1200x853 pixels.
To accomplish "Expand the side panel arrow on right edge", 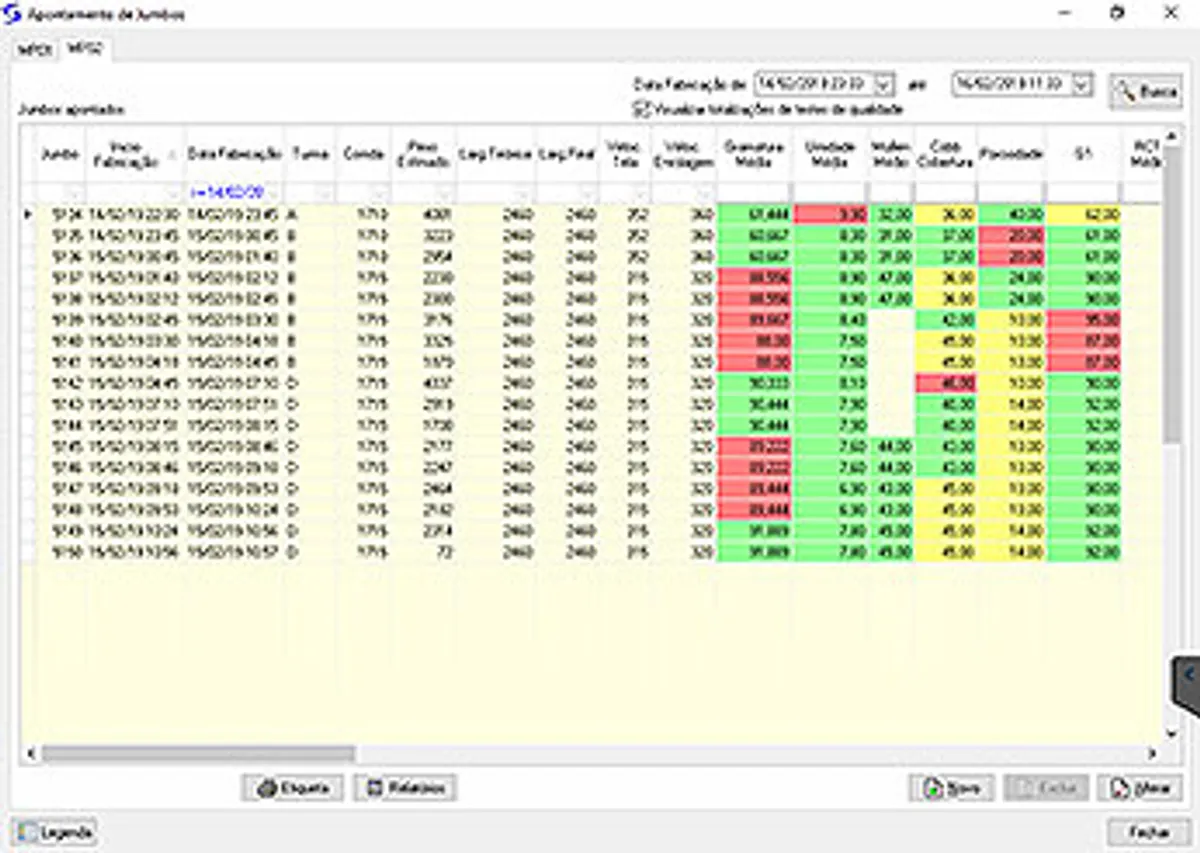I will (x=1187, y=677).
